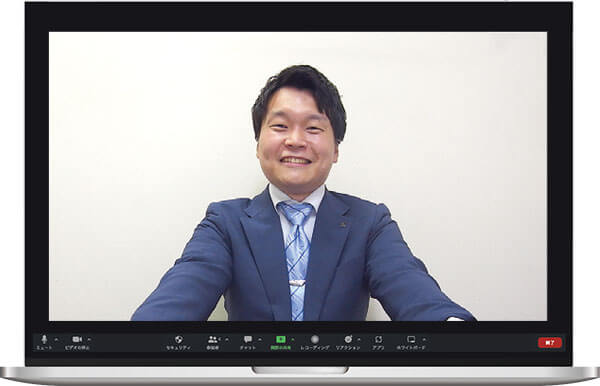
Task: Open the Apps icon
Action: click(378, 339)
